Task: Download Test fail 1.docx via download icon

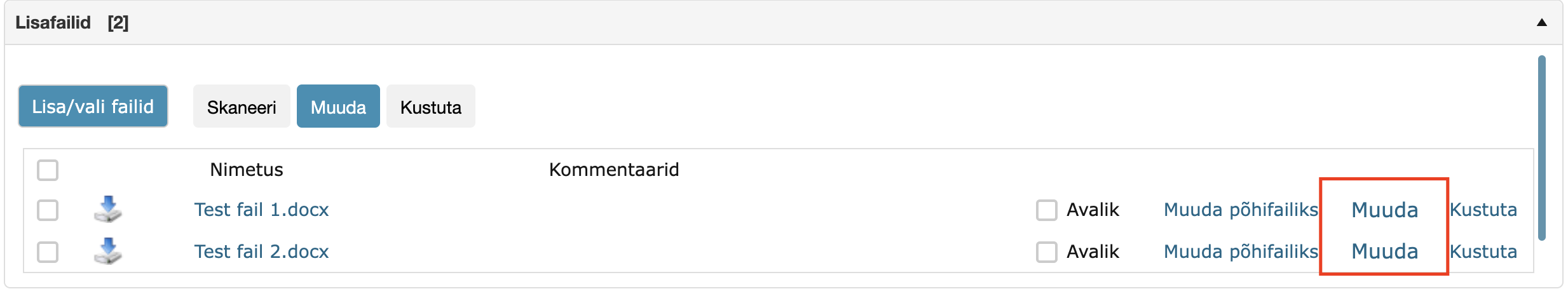Action: point(108,210)
